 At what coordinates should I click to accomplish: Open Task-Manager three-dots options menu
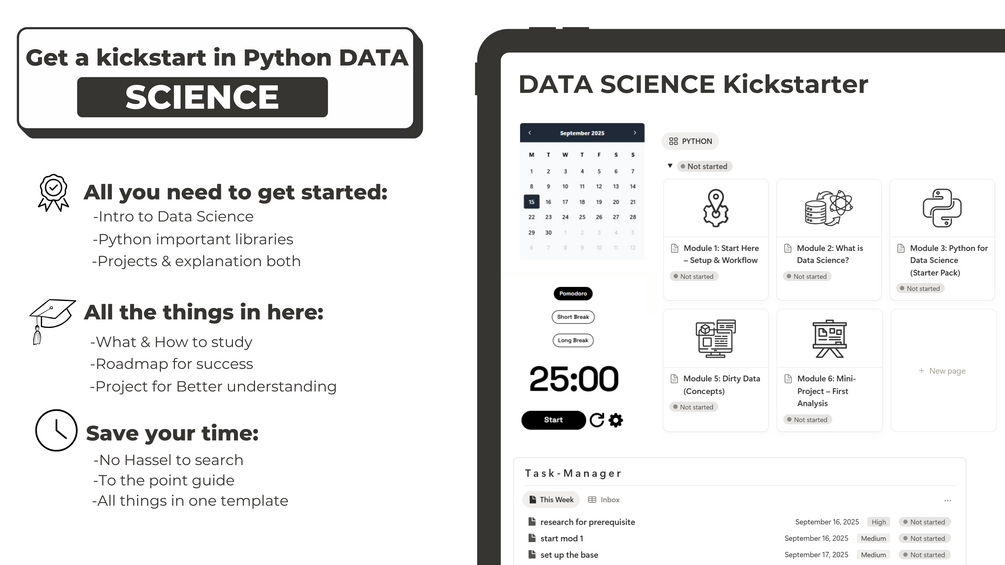[x=948, y=500]
